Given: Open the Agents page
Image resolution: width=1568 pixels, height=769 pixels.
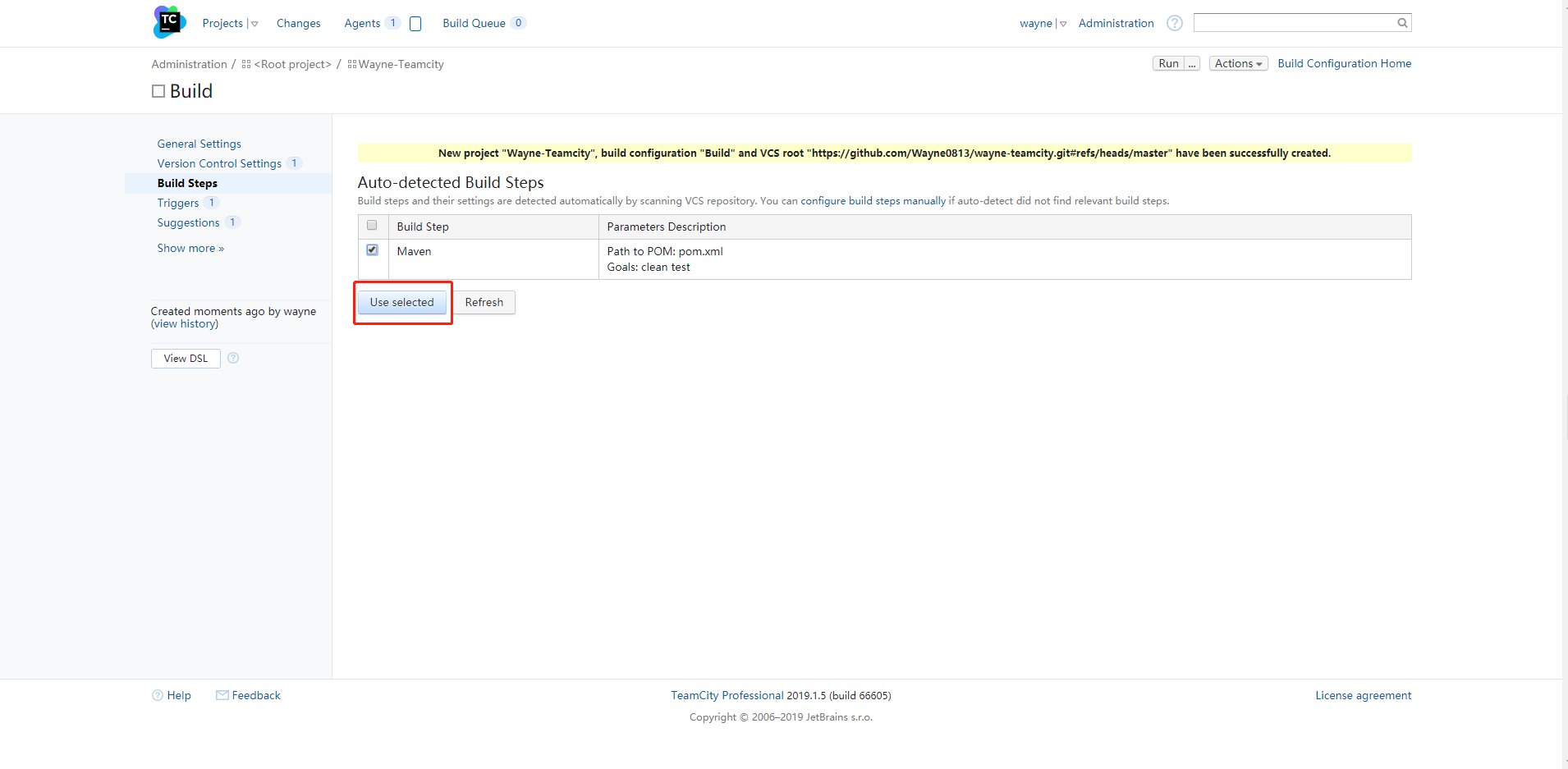Looking at the screenshot, I should (362, 23).
